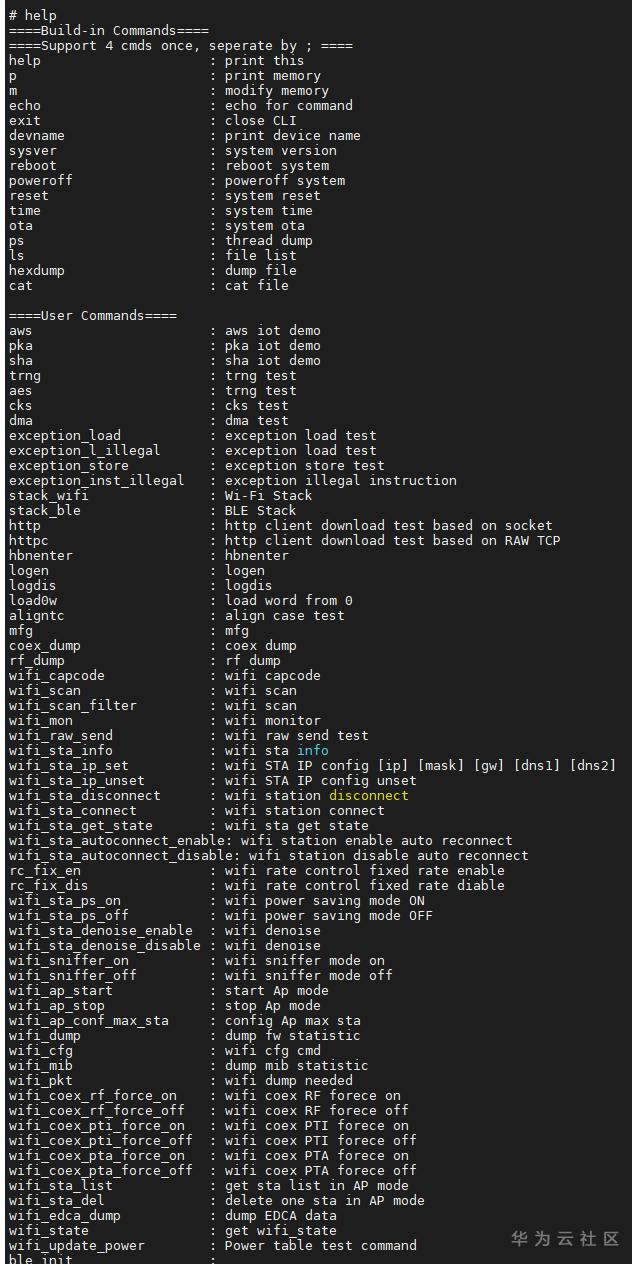Click the "====User Commands====" section header

click(92, 315)
